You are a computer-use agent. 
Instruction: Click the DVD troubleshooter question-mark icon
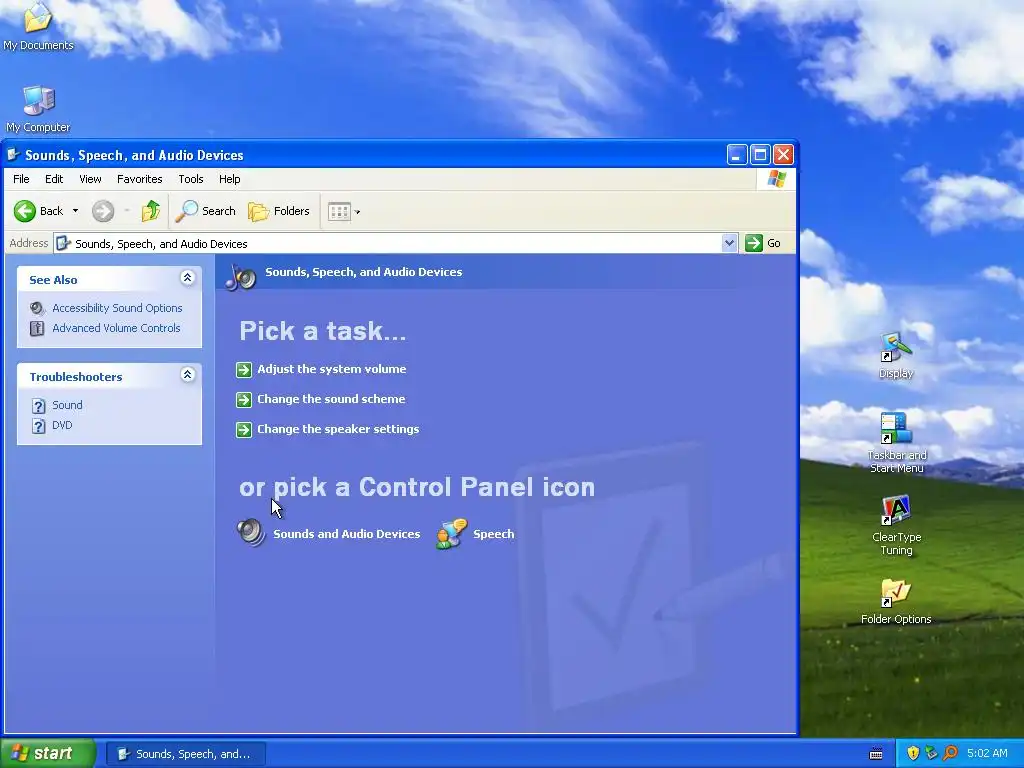(39, 426)
